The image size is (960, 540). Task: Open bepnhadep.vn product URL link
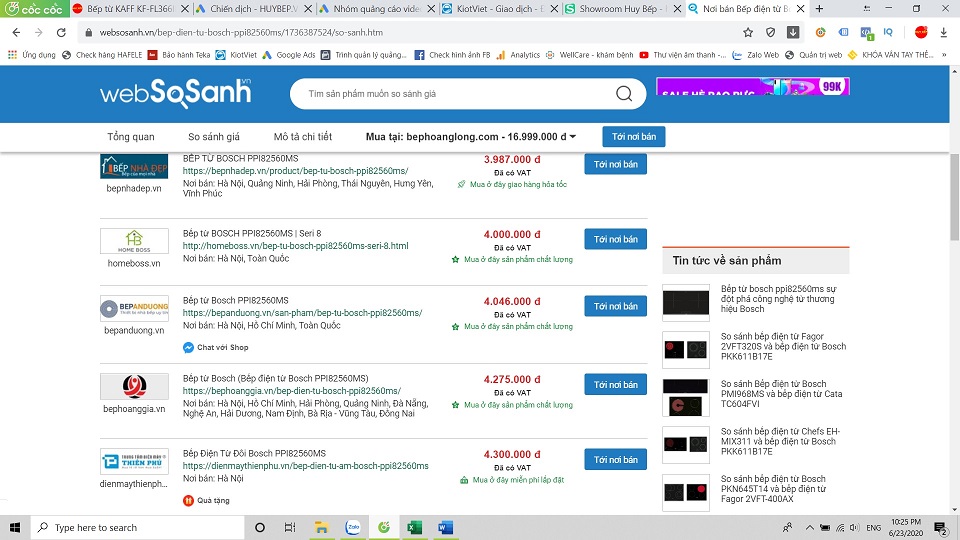295,171
